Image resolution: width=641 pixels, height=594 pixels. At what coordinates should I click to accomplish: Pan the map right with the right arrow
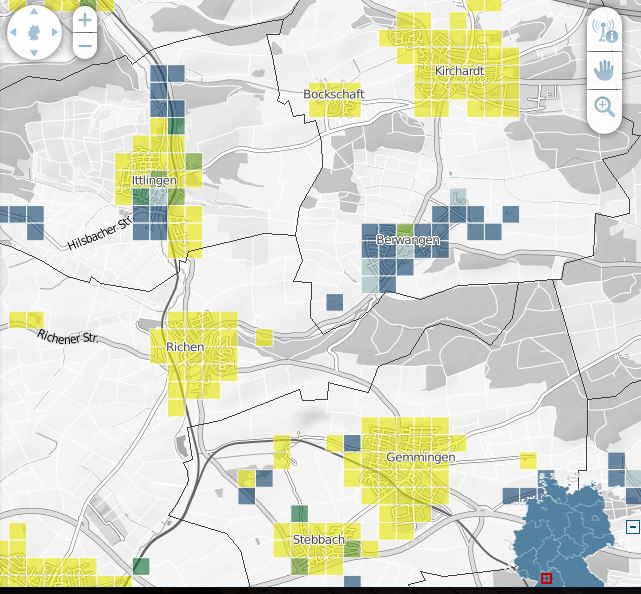pos(55,33)
